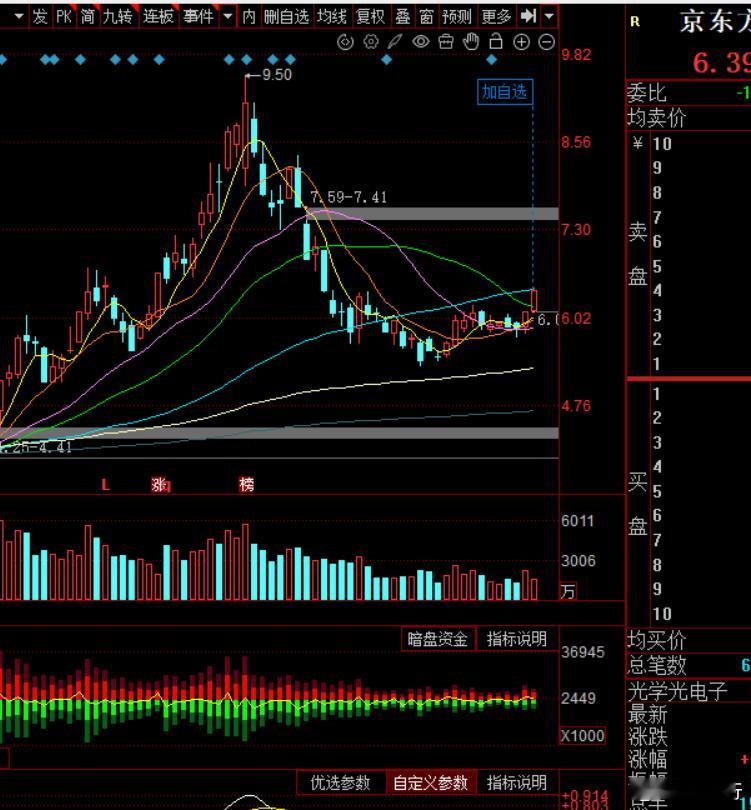Toggle the lock icon above chart

(496, 41)
